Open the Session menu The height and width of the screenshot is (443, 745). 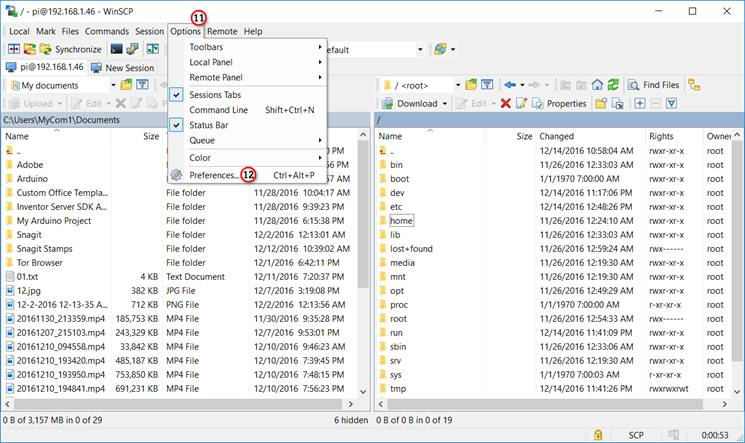pyautogui.click(x=149, y=31)
